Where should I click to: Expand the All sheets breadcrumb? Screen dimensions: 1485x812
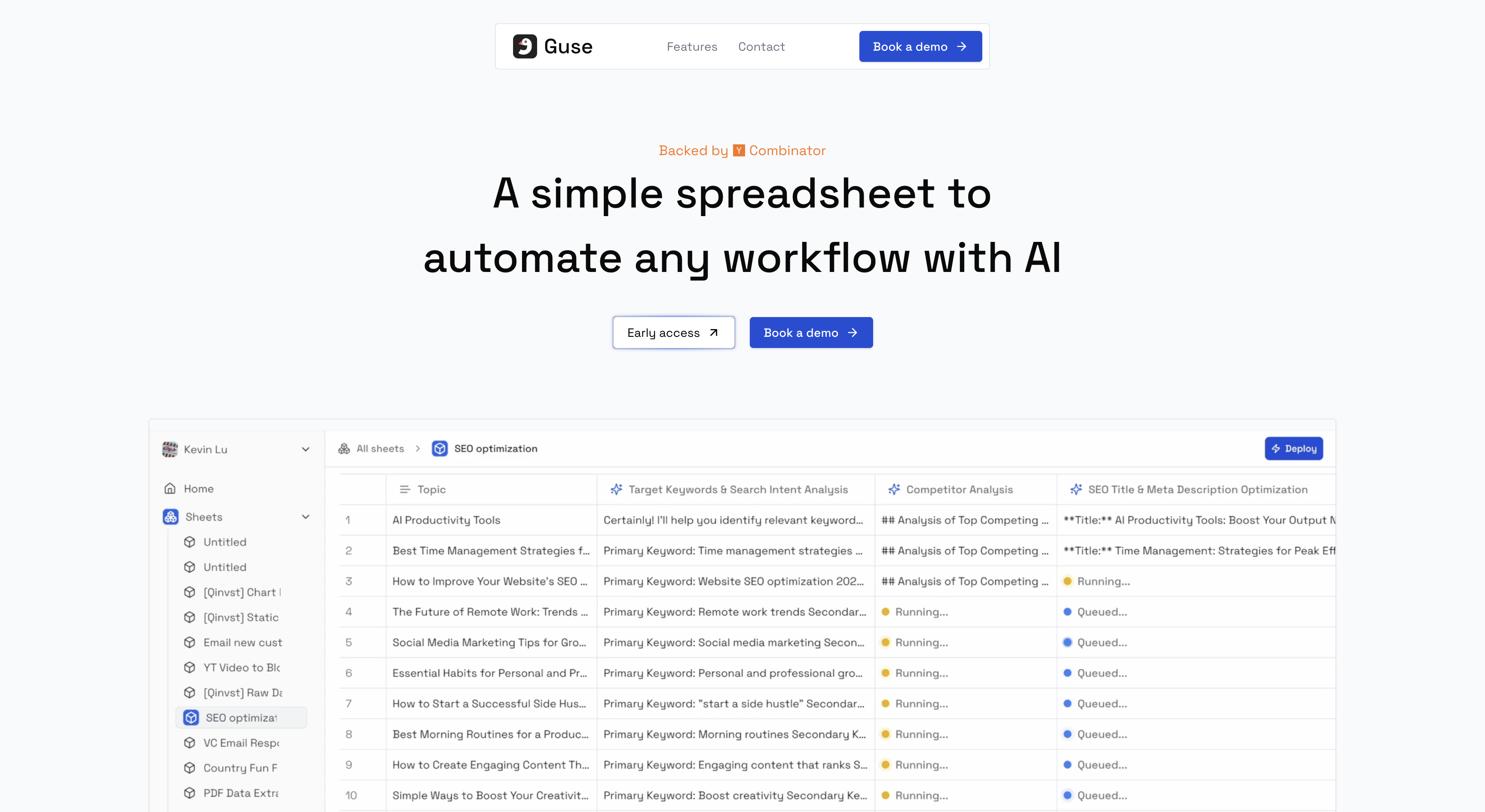(x=372, y=448)
